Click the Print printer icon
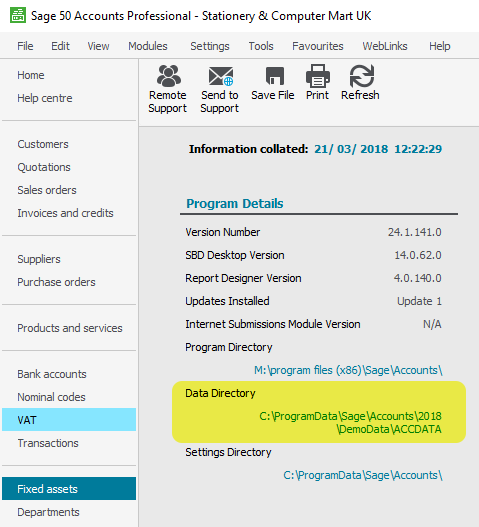This screenshot has height=527, width=479. tap(318, 76)
